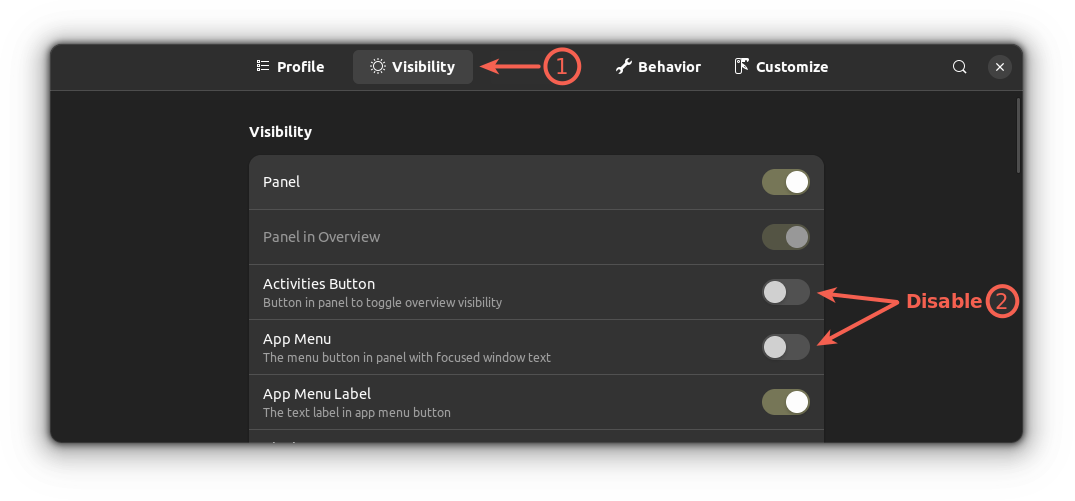Disable the App Menu Label switch
The image size is (1075, 501).
point(785,402)
